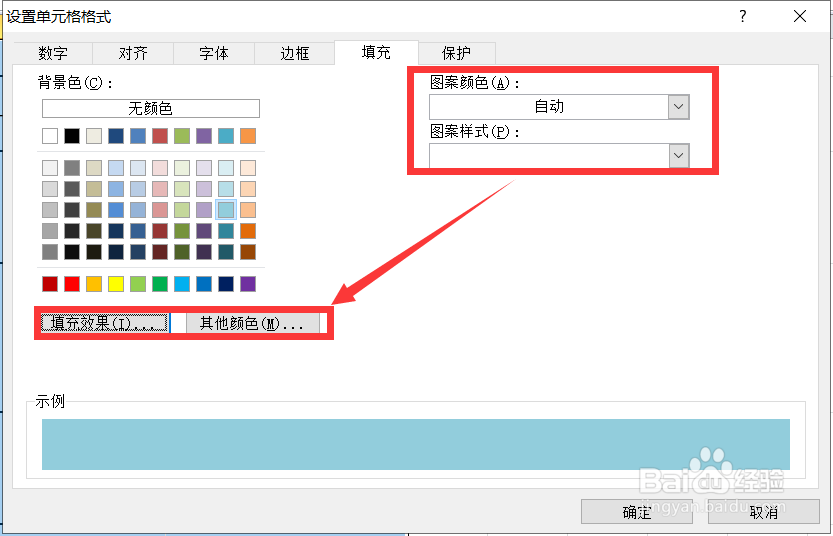833x536 pixels.
Task: Switch to the 保护 tab
Action: [x=457, y=53]
